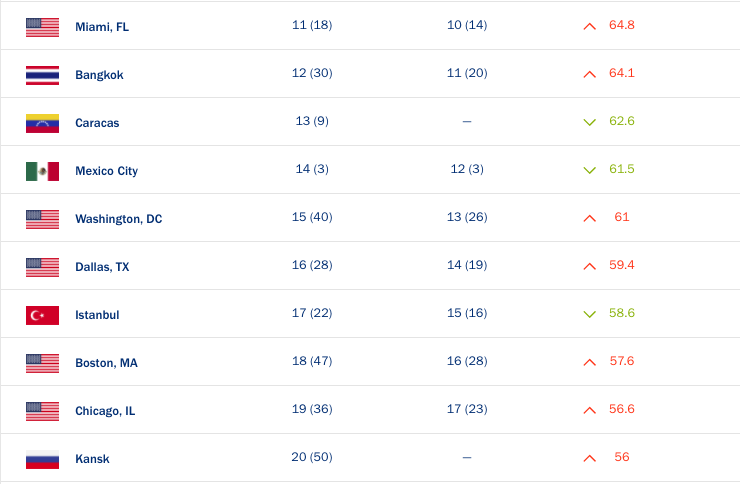This screenshot has width=740, height=484.
Task: Click the Thailand flag next to Bangkok
Action: point(42,75)
